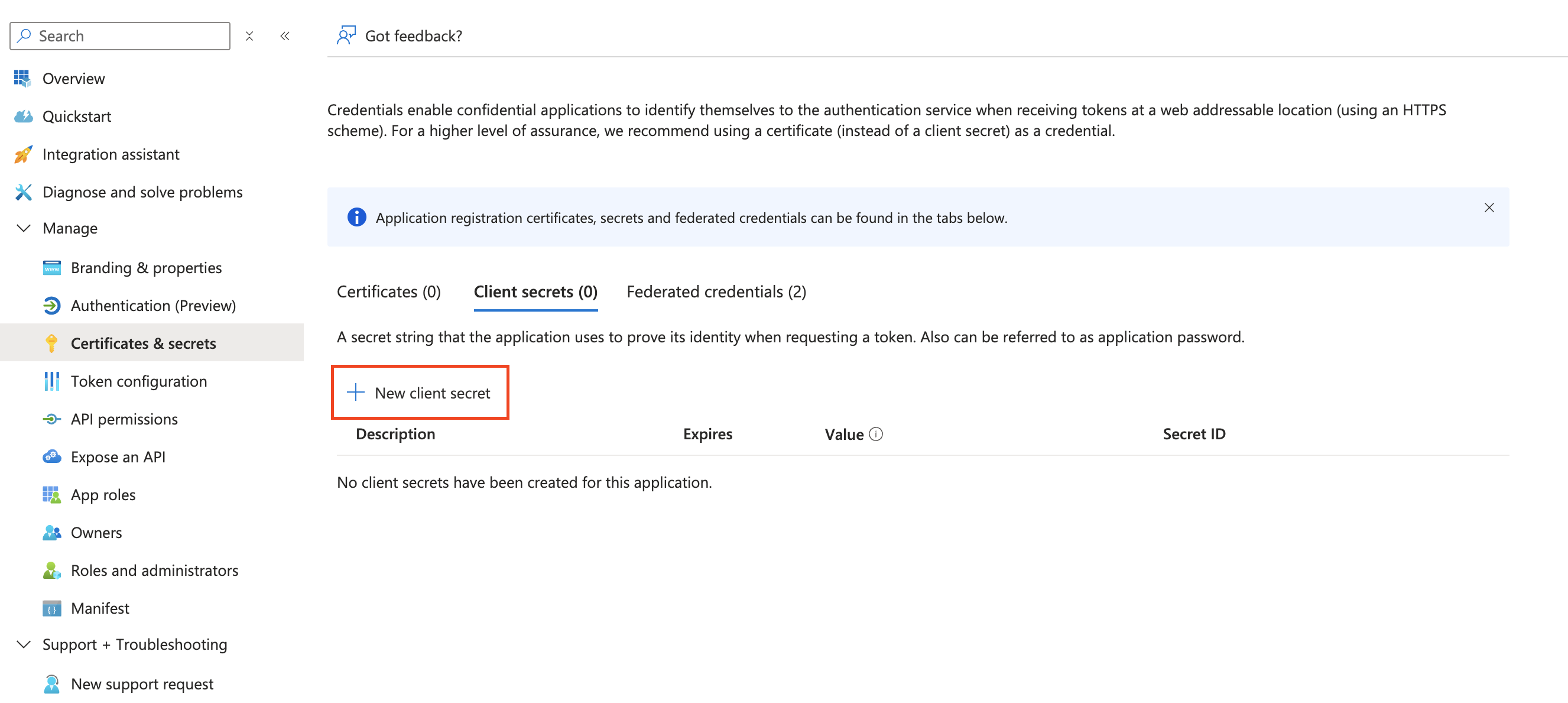Dismiss the blue information banner
The width and height of the screenshot is (1568, 703).
click(1489, 208)
